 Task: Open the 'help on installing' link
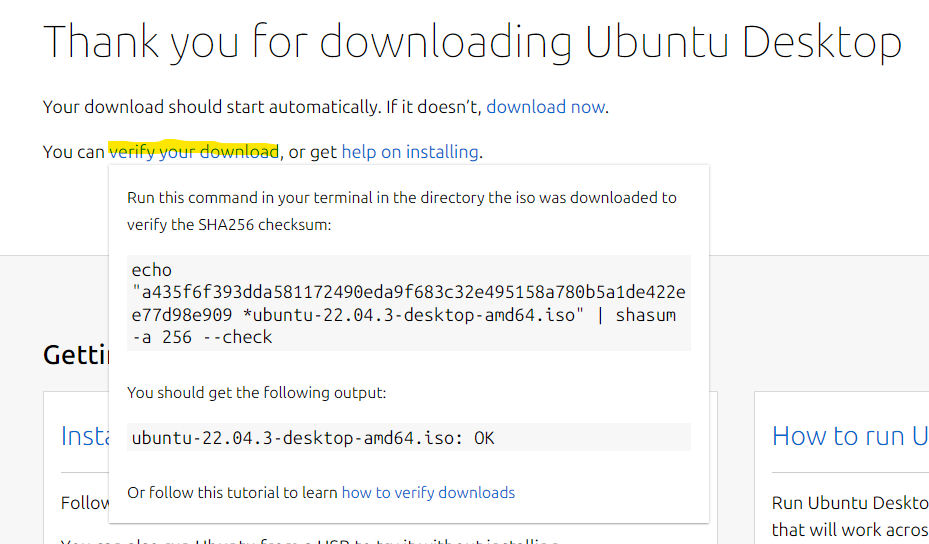(x=410, y=152)
